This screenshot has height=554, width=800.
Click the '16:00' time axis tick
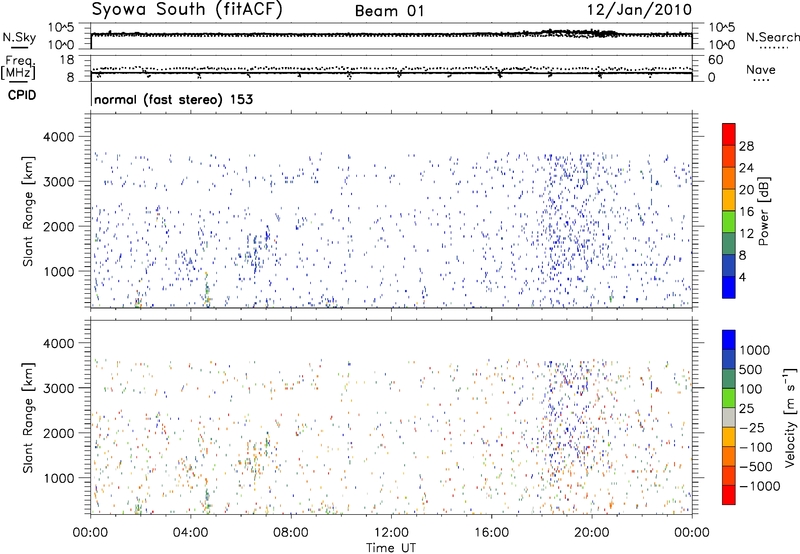pos(491,533)
